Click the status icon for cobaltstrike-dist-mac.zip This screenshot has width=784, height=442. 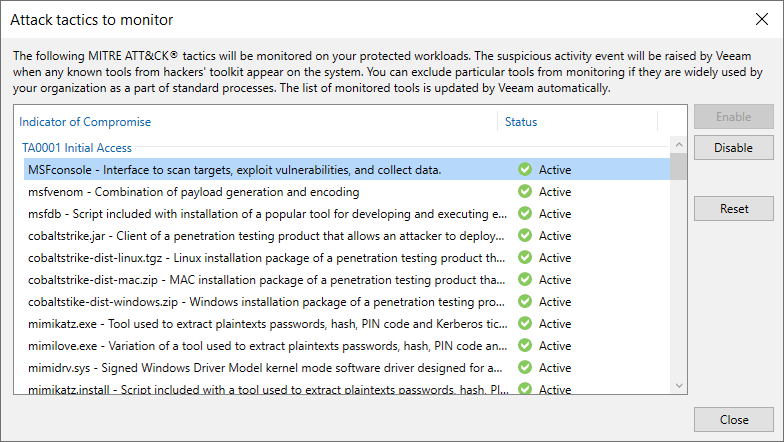(525, 280)
